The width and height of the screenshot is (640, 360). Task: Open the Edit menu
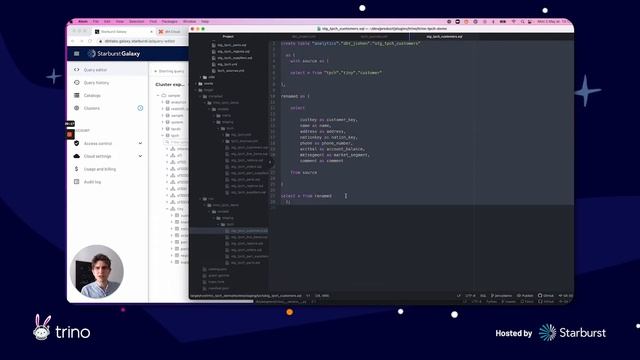(107, 21)
